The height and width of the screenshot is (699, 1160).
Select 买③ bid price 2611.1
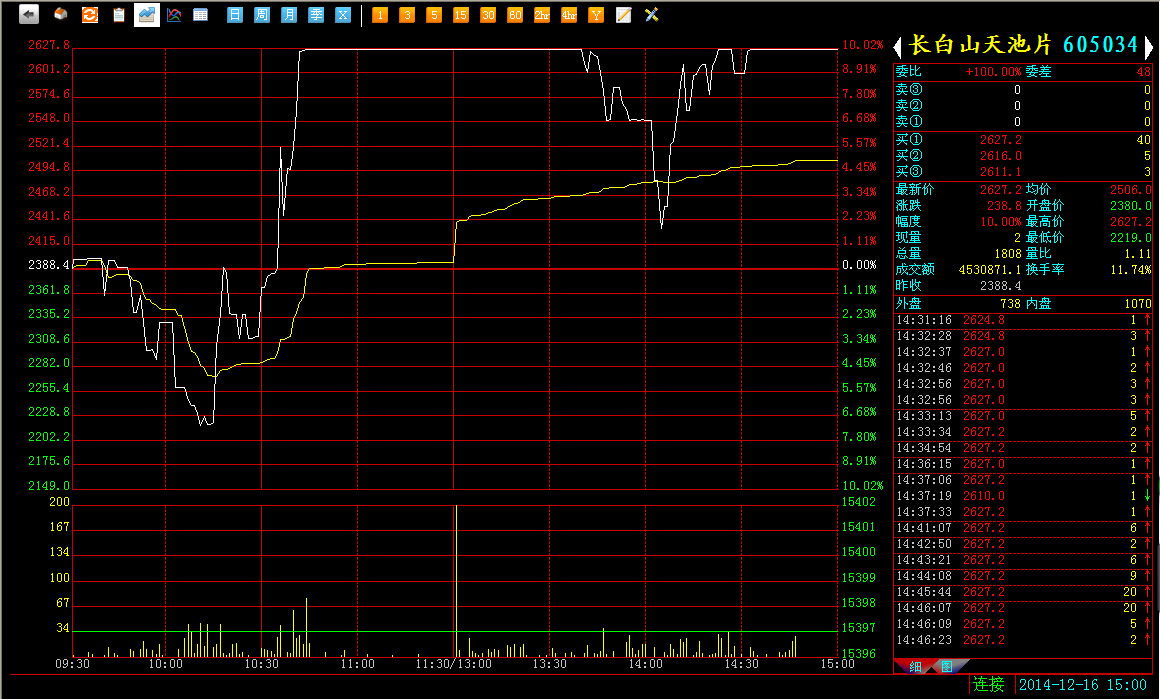(x=1001, y=172)
